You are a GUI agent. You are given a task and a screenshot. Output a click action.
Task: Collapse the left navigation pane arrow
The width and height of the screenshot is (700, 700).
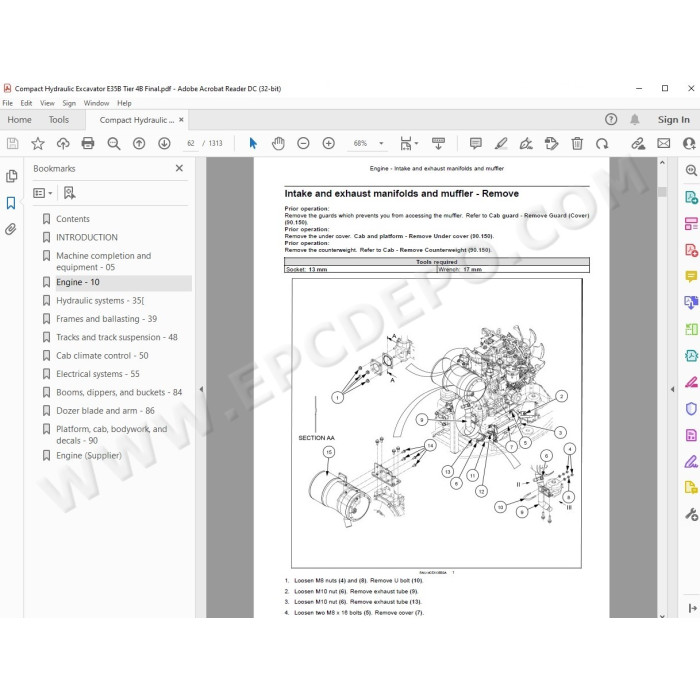coord(201,389)
